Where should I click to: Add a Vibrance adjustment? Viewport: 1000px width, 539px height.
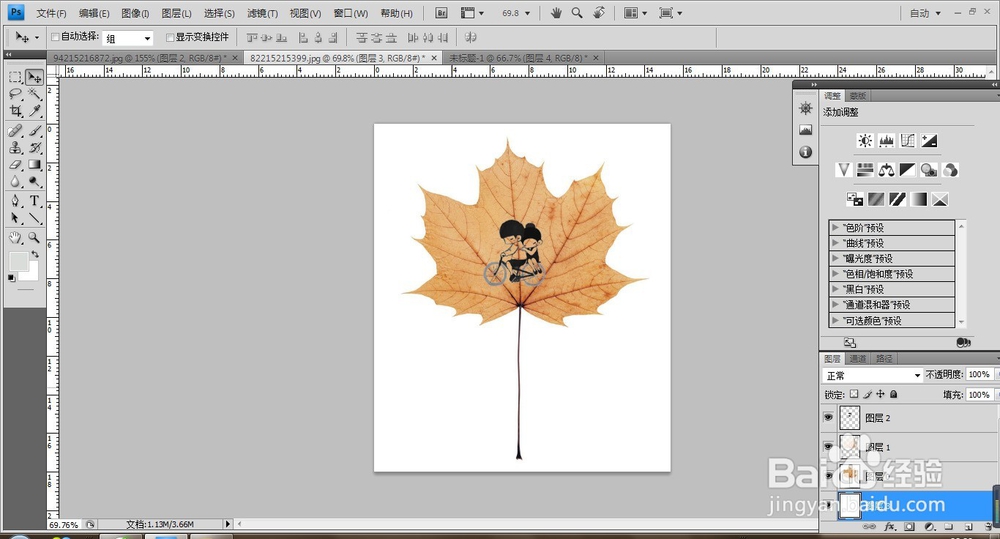[844, 170]
